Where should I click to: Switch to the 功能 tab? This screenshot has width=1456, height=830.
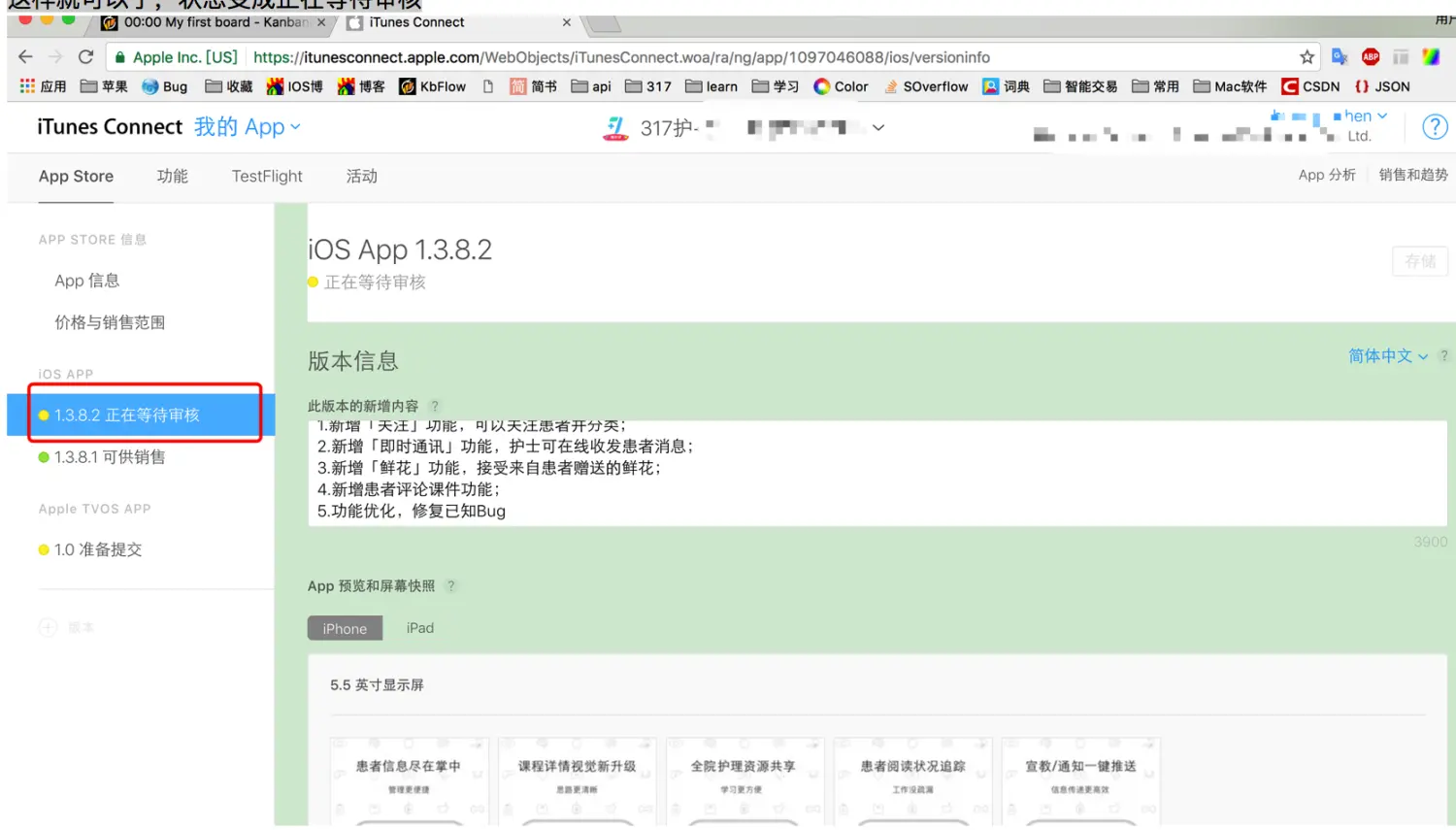tap(173, 176)
